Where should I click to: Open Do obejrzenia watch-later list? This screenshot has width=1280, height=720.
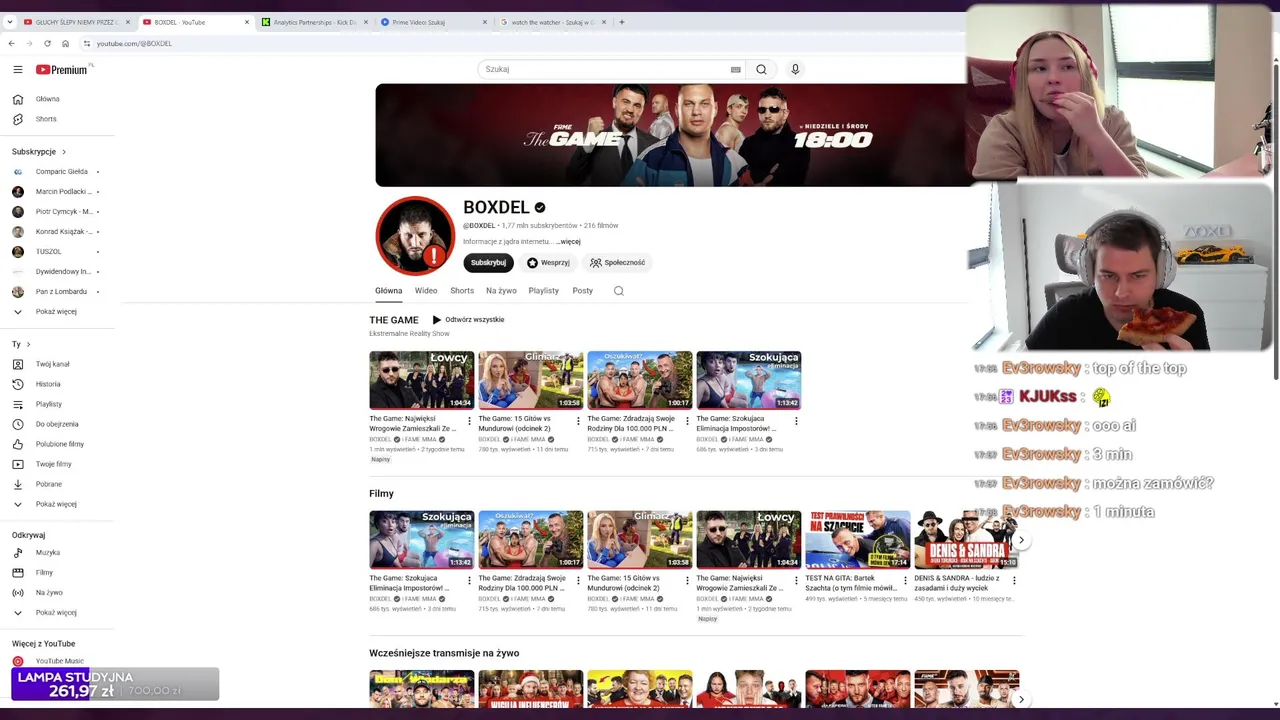coord(58,424)
